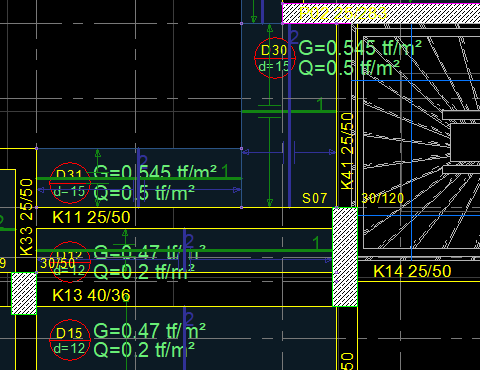The width and height of the screenshot is (480, 370).
Task: Click the hatched column left of K13
Action: (x=24, y=293)
